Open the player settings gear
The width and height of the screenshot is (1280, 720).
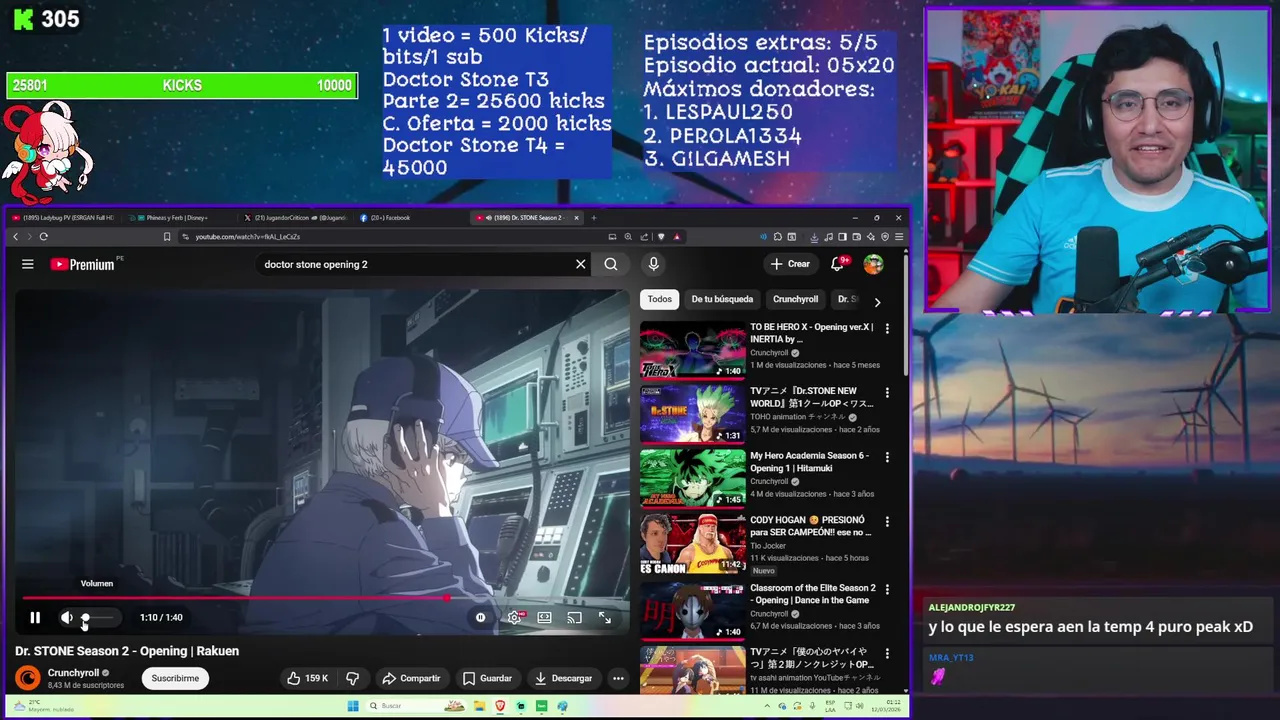click(514, 618)
